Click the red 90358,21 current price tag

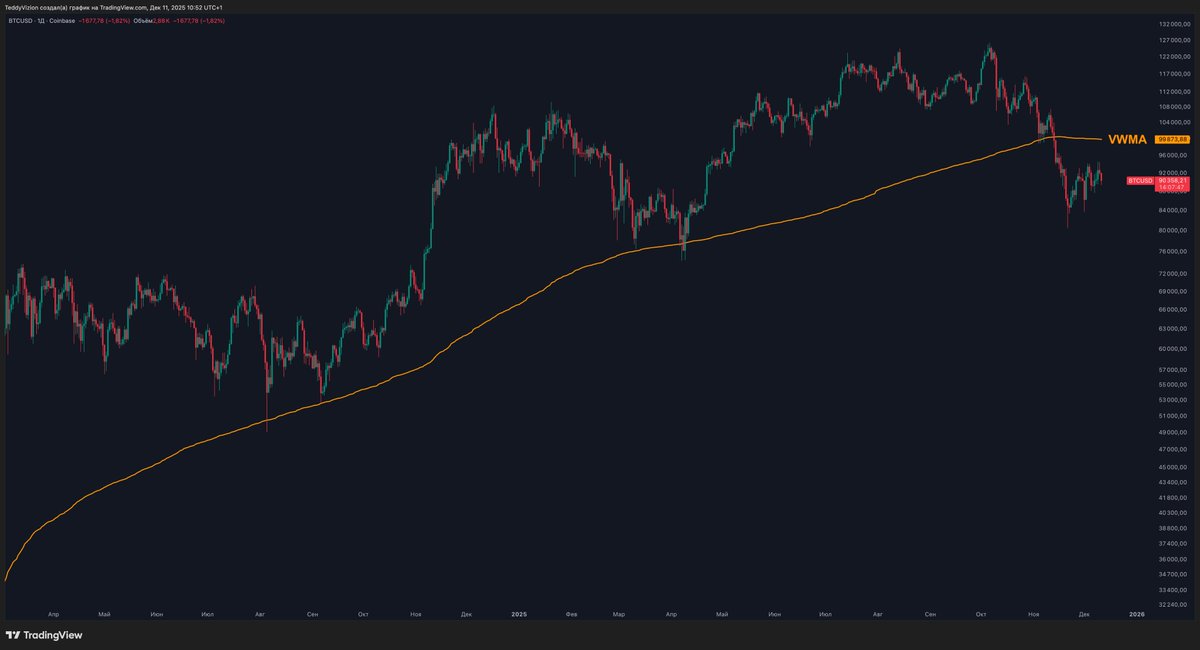(x=1171, y=180)
